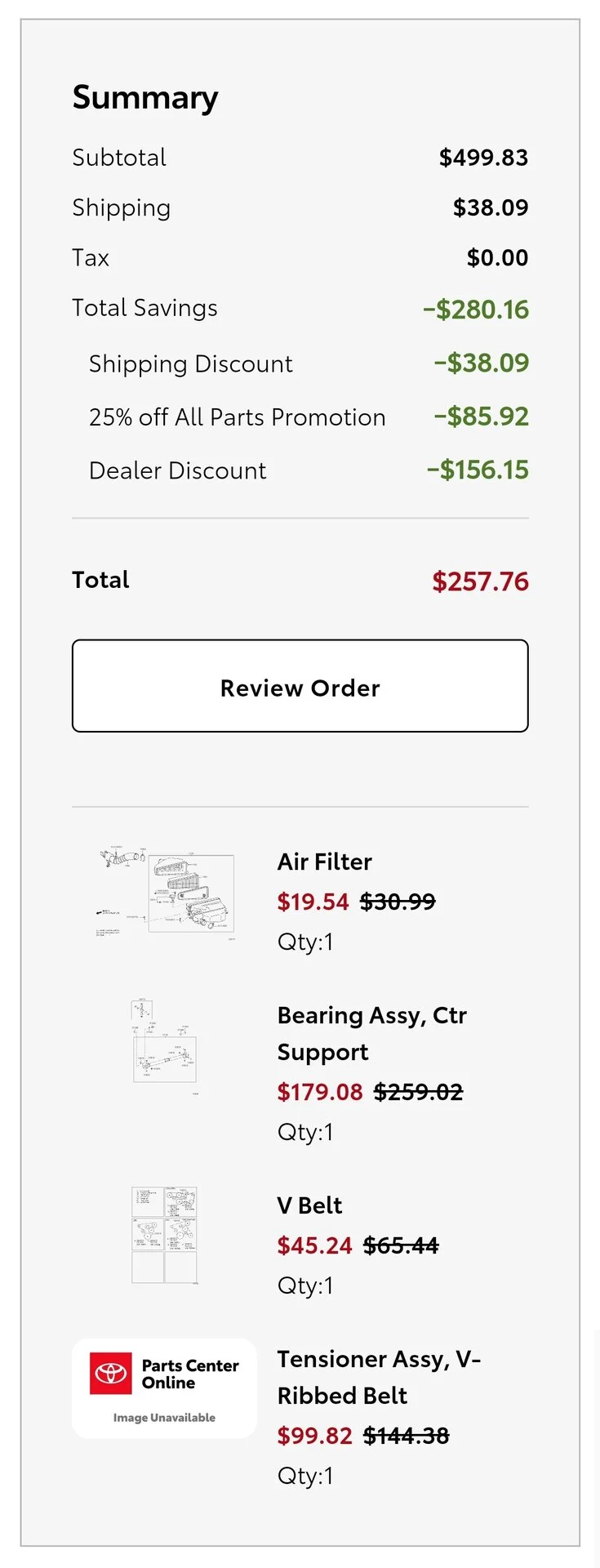Open the Air Filter diagram thumbnail

tap(165, 893)
